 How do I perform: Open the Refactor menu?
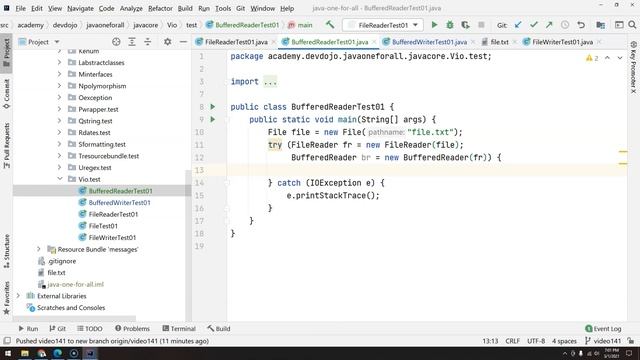(160, 8)
